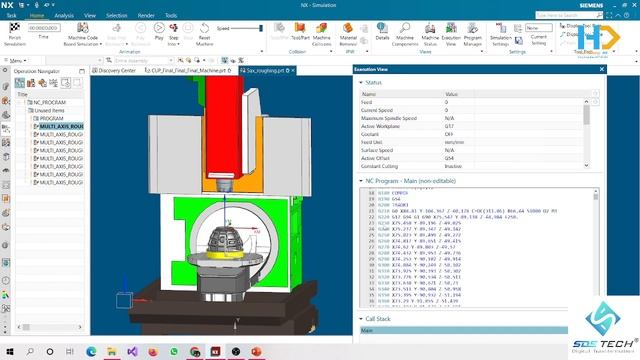This screenshot has height=360, width=640.
Task: Select PROGRAM node in navigator
Action: (51, 118)
